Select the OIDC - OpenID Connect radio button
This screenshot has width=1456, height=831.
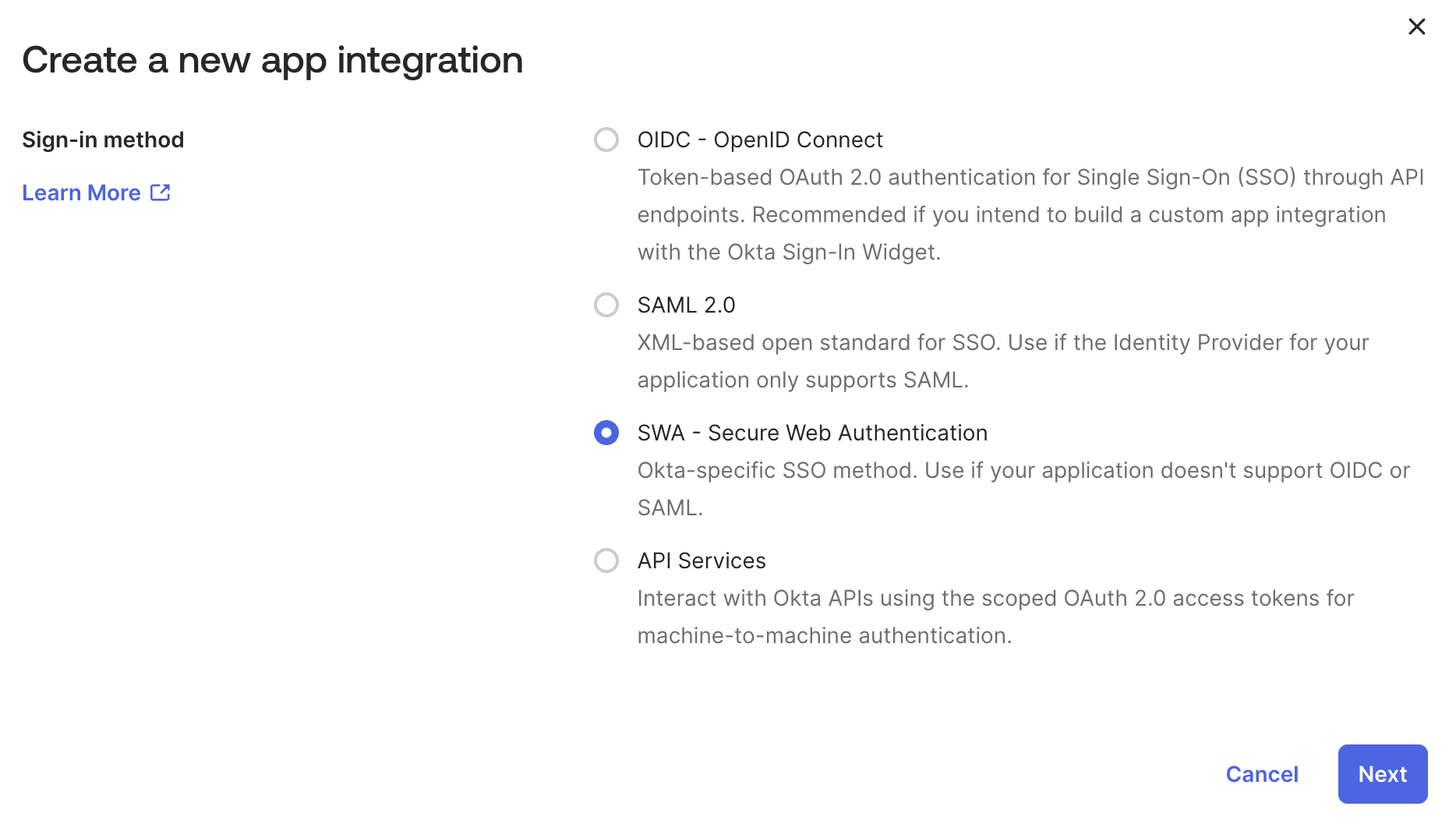point(606,140)
